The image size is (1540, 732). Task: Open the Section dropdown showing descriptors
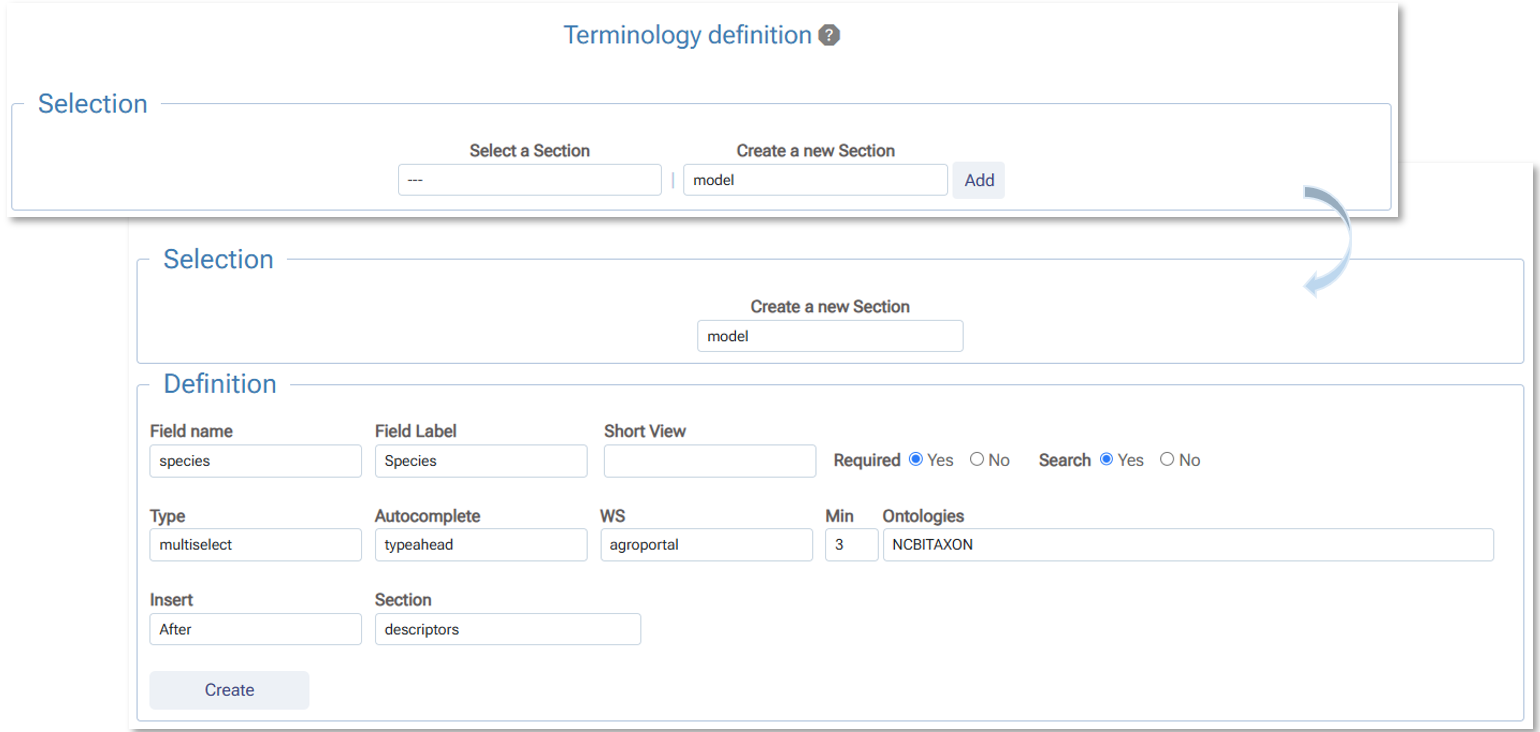click(507, 629)
